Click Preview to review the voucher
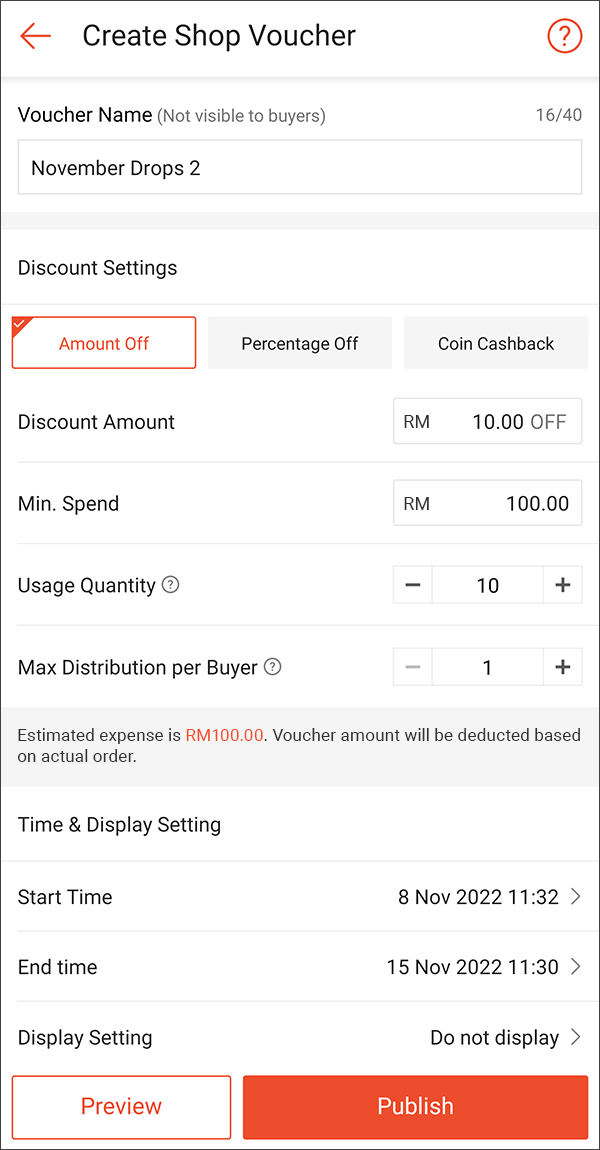Screen dimensions: 600x1150 120,1106
